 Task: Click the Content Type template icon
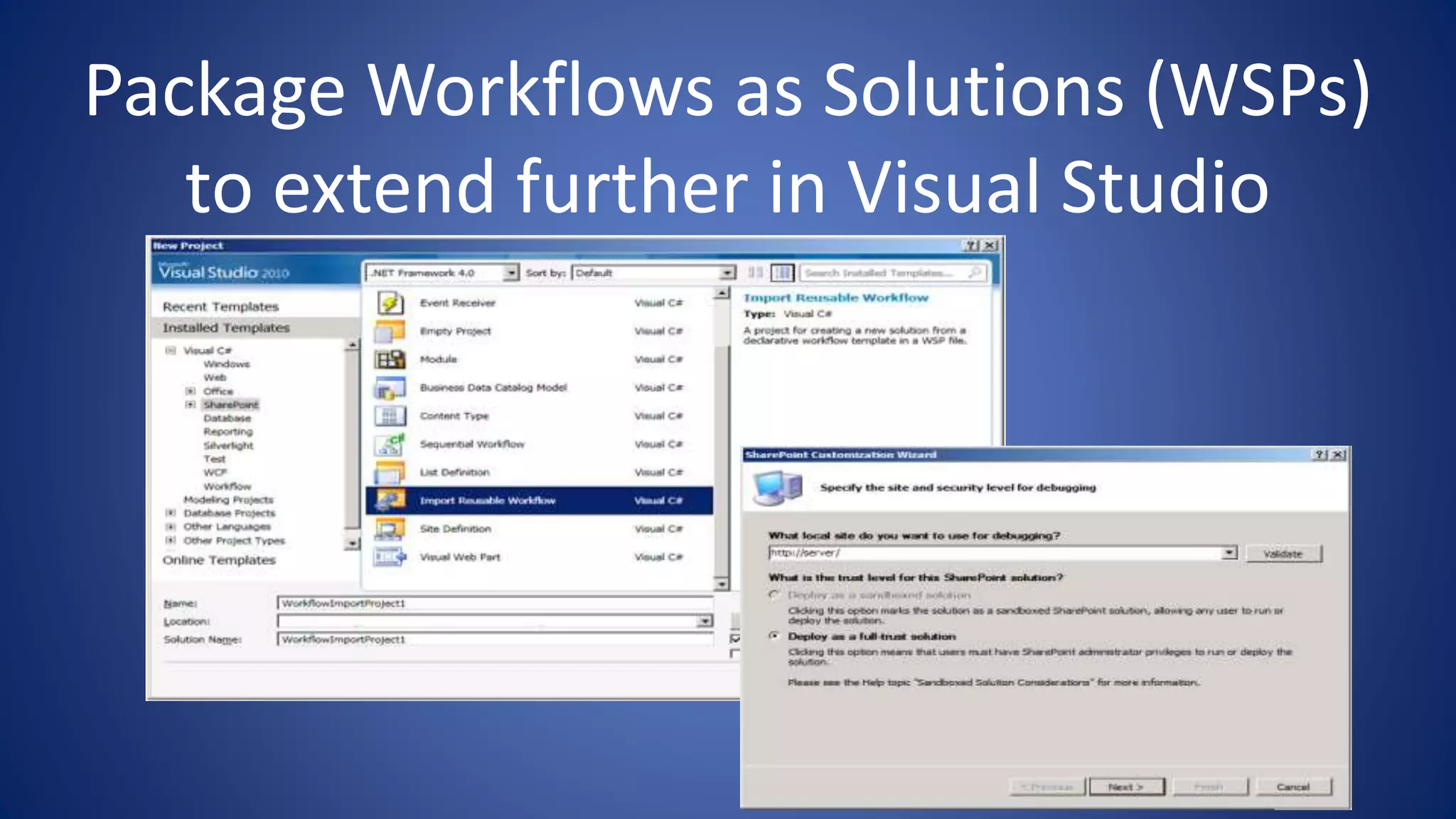390,416
